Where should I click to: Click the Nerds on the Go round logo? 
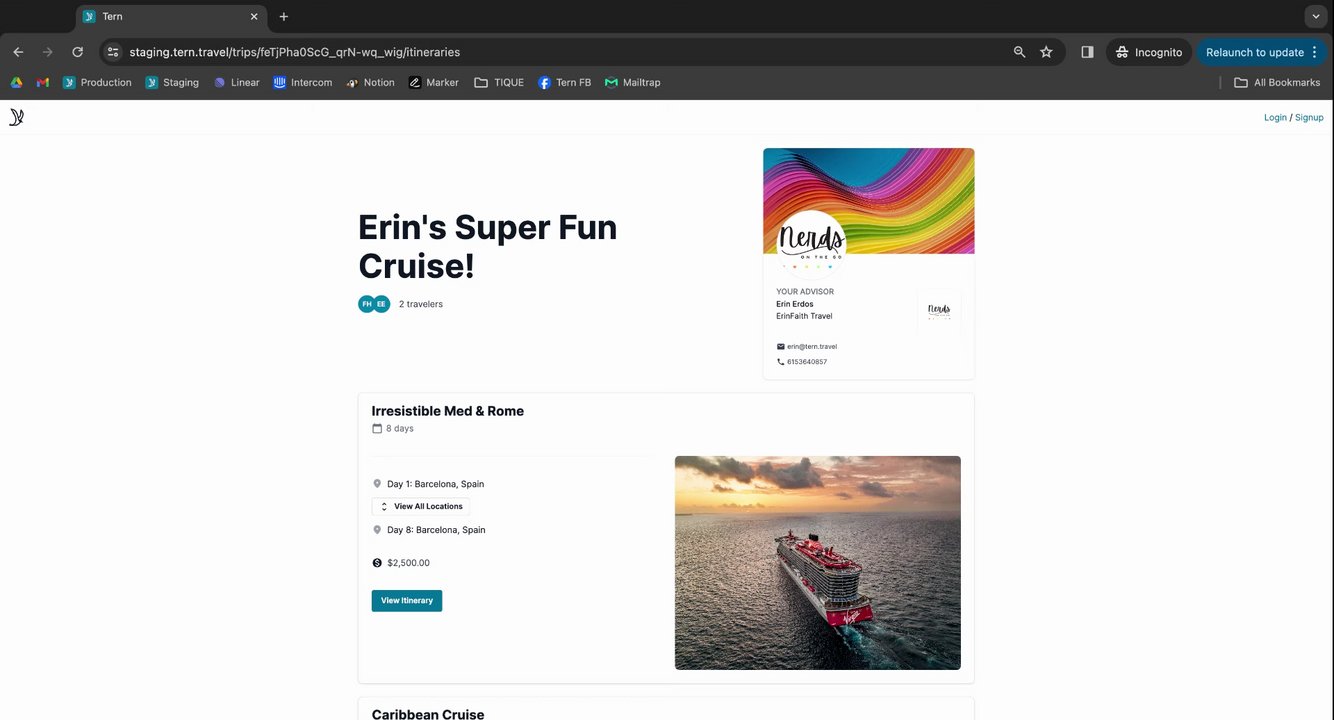click(x=812, y=245)
